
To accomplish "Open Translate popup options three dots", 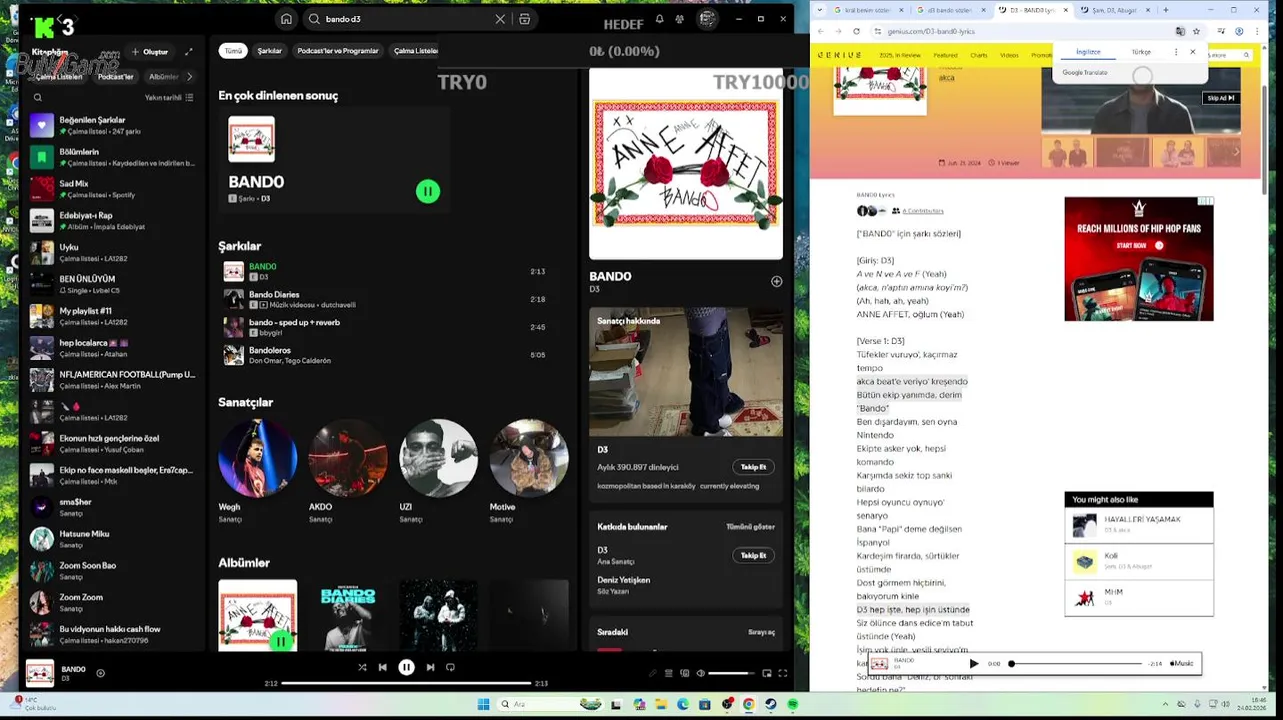I will tap(1175, 52).
